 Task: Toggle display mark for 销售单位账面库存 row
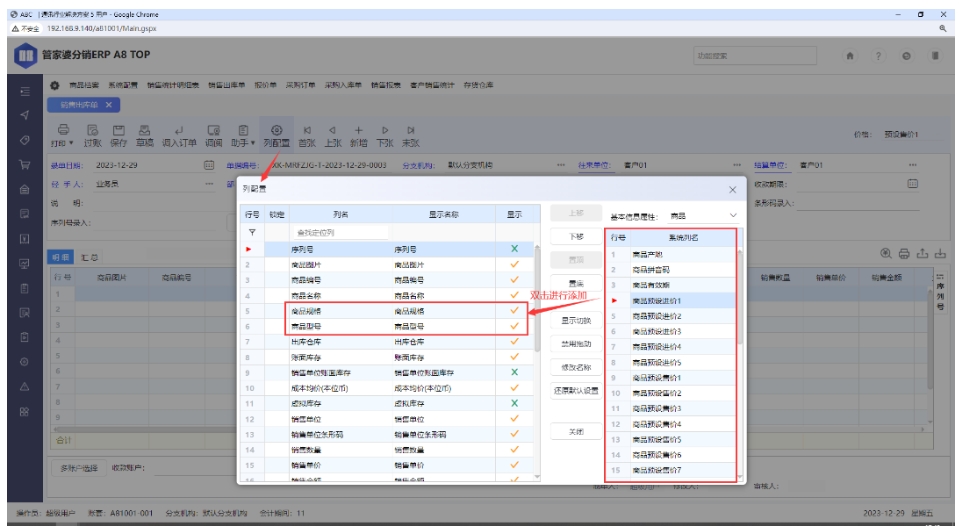coord(514,372)
